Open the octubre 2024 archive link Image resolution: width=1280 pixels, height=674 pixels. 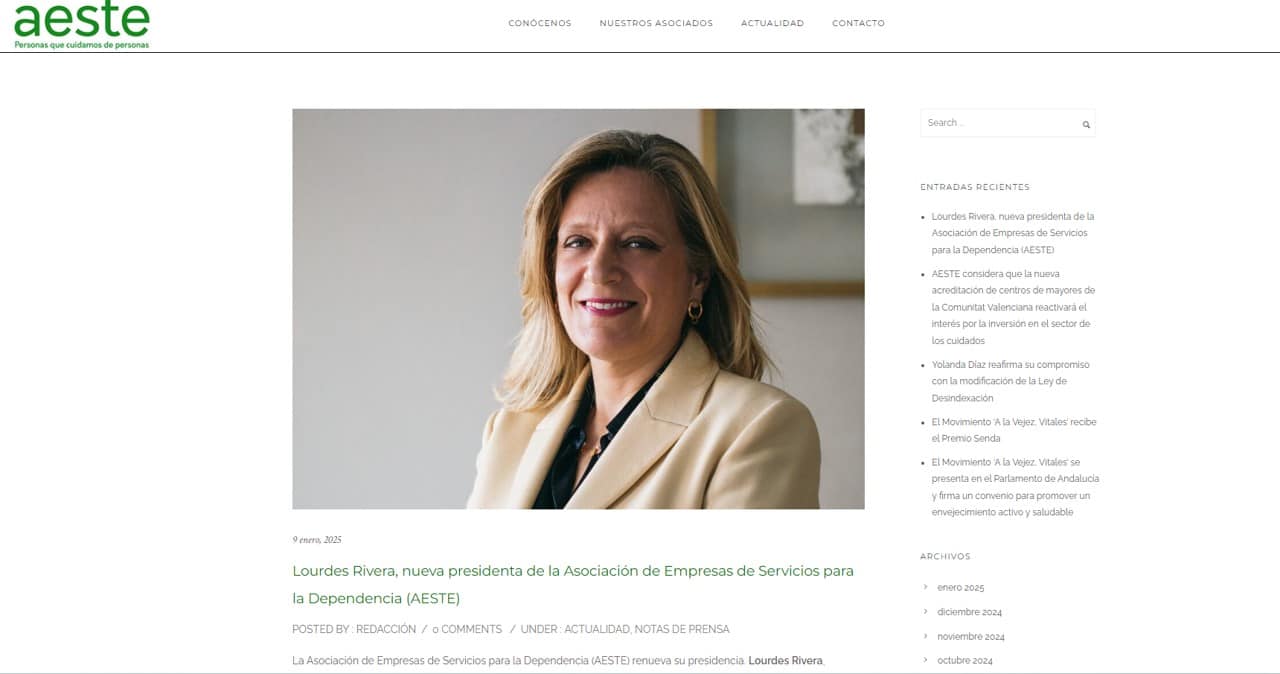pos(965,660)
